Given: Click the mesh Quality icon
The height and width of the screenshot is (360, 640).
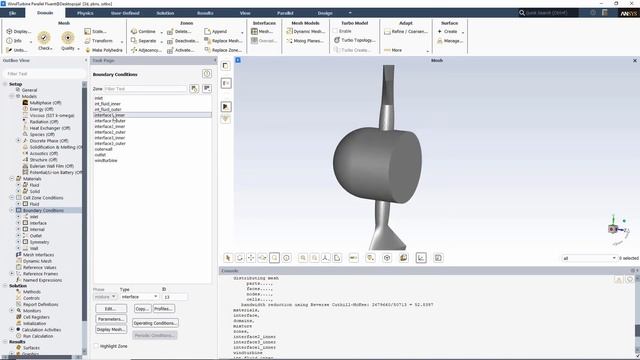Looking at the screenshot, I should point(68,38).
